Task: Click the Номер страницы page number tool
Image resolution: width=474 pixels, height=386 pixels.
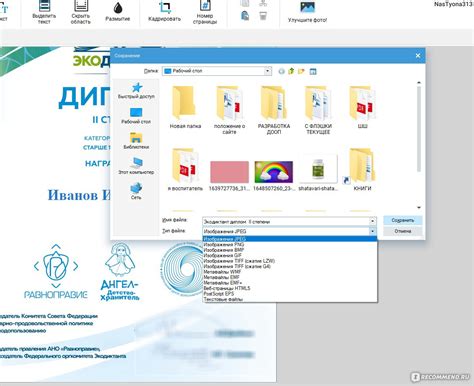Action: pyautogui.click(x=205, y=12)
